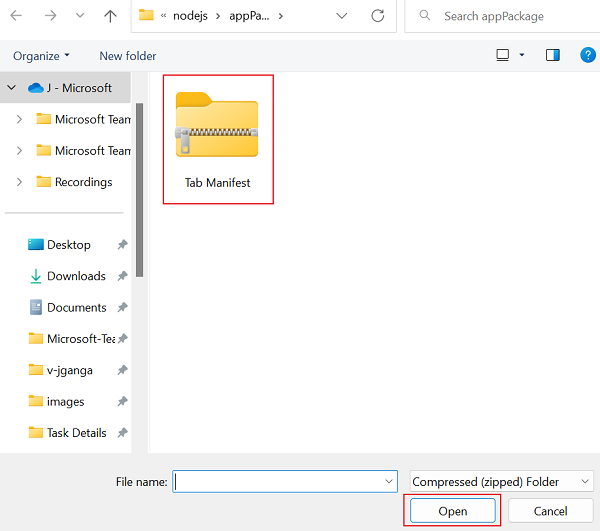The image size is (600, 531).
Task: Click the pin icon beside Documents
Action: pos(122,307)
